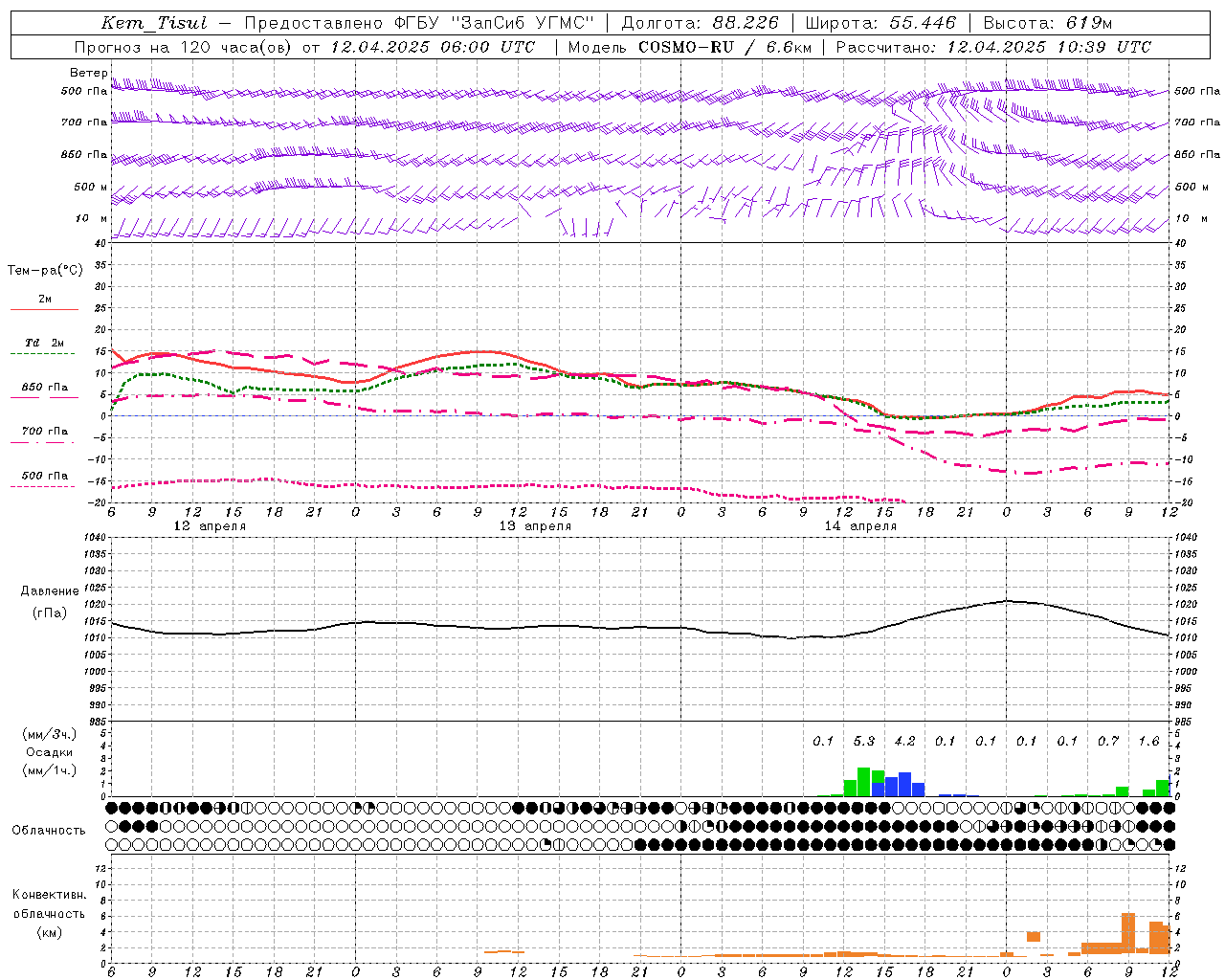1225x980 pixels.
Task: Click the 500 гПа entry in temperature legend
Action: tap(45, 476)
